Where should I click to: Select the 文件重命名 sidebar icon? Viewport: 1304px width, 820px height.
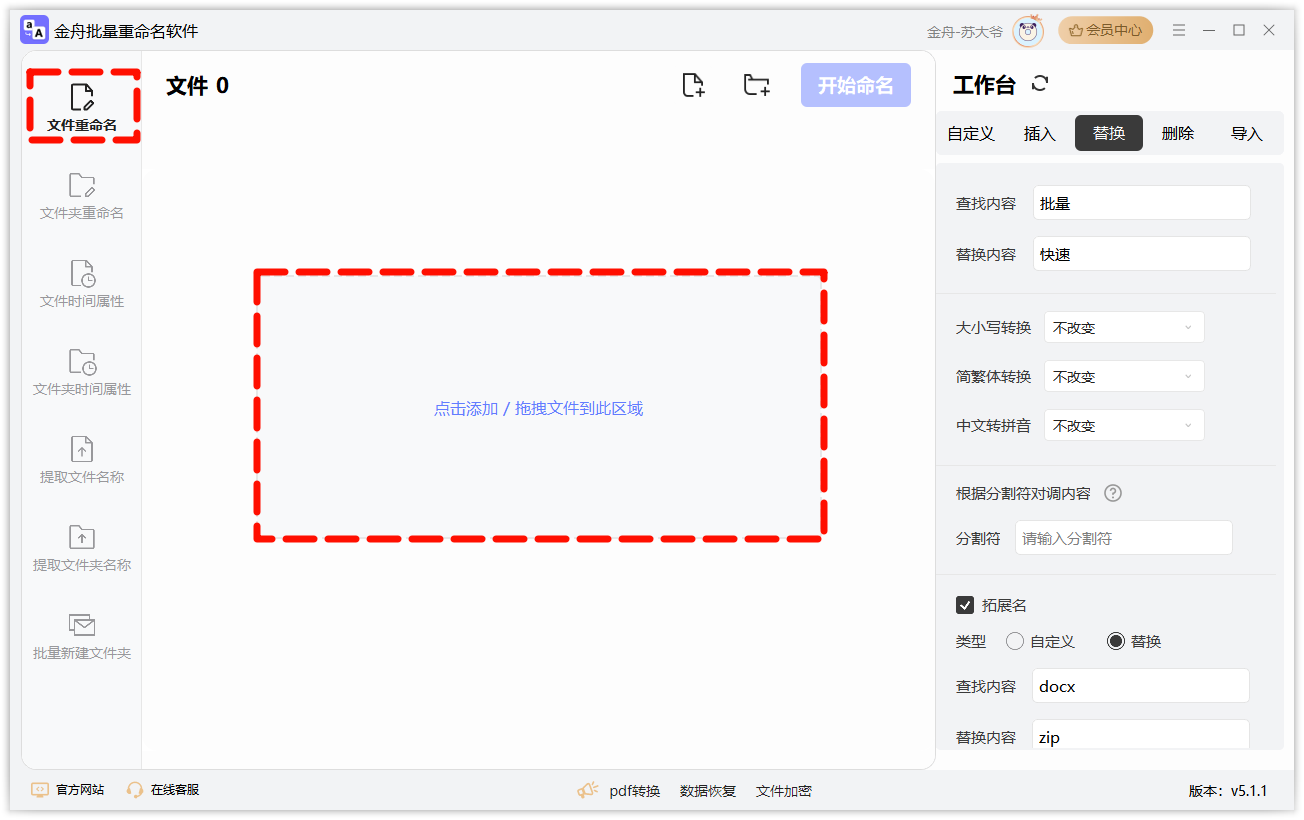[x=82, y=97]
